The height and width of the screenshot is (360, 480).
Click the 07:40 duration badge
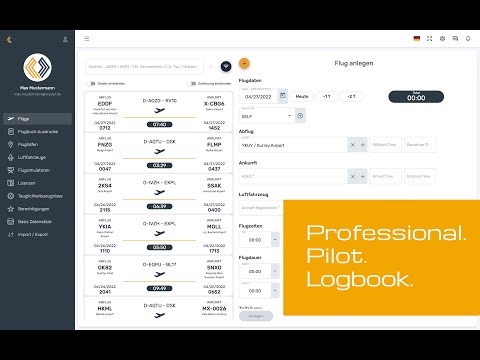pos(159,125)
